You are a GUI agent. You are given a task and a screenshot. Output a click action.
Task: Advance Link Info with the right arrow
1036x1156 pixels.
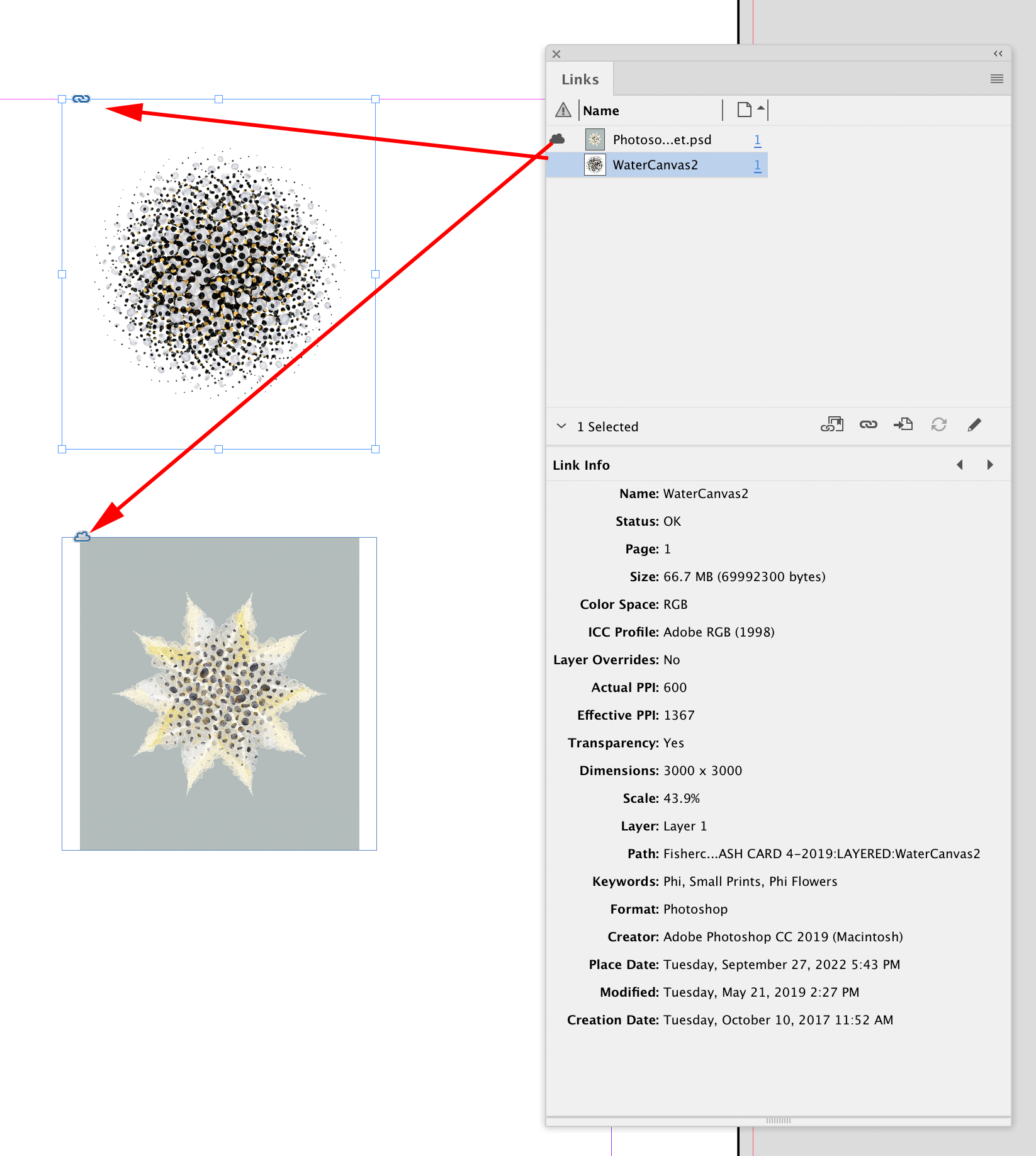(990, 465)
